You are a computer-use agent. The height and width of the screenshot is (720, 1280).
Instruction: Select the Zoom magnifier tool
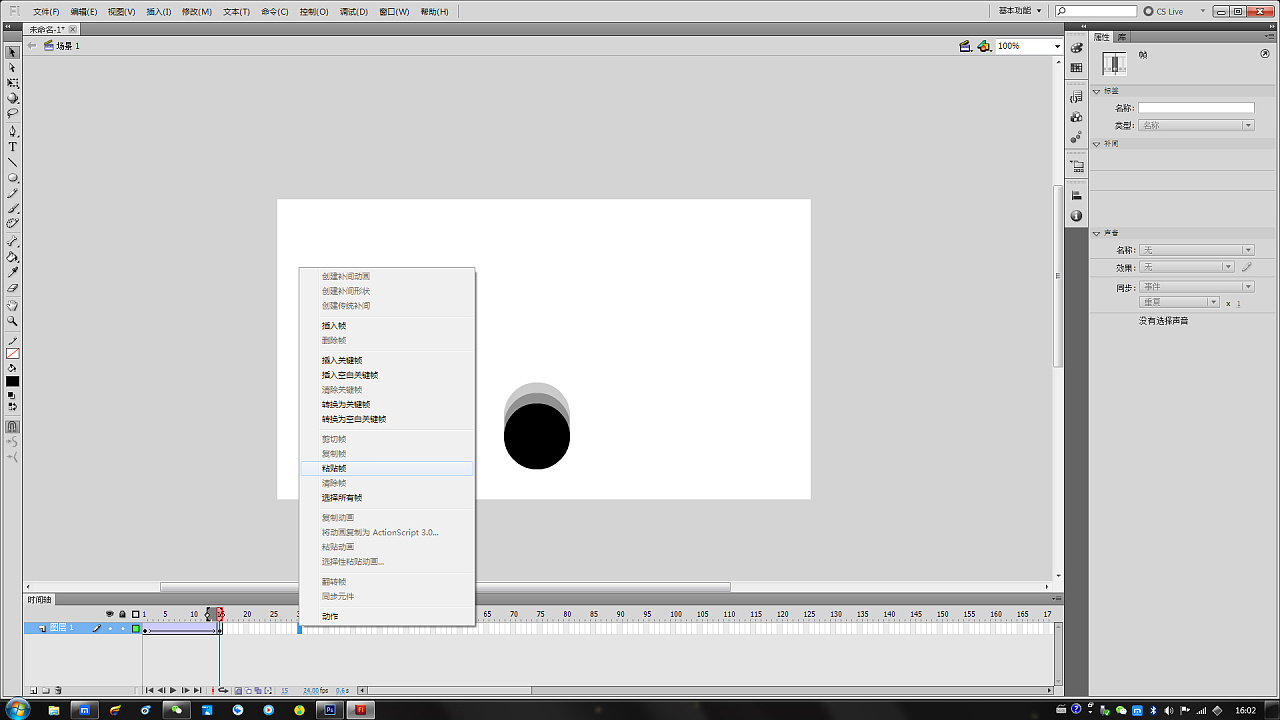click(x=13, y=321)
